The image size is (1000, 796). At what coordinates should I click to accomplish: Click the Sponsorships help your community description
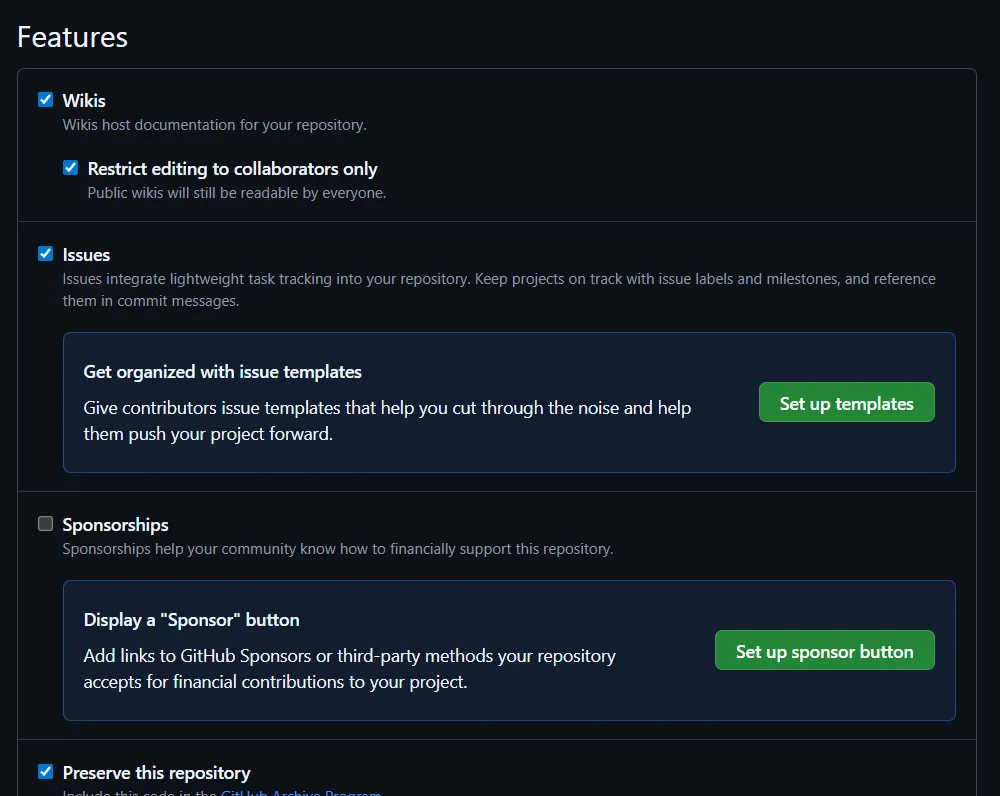tap(338, 549)
